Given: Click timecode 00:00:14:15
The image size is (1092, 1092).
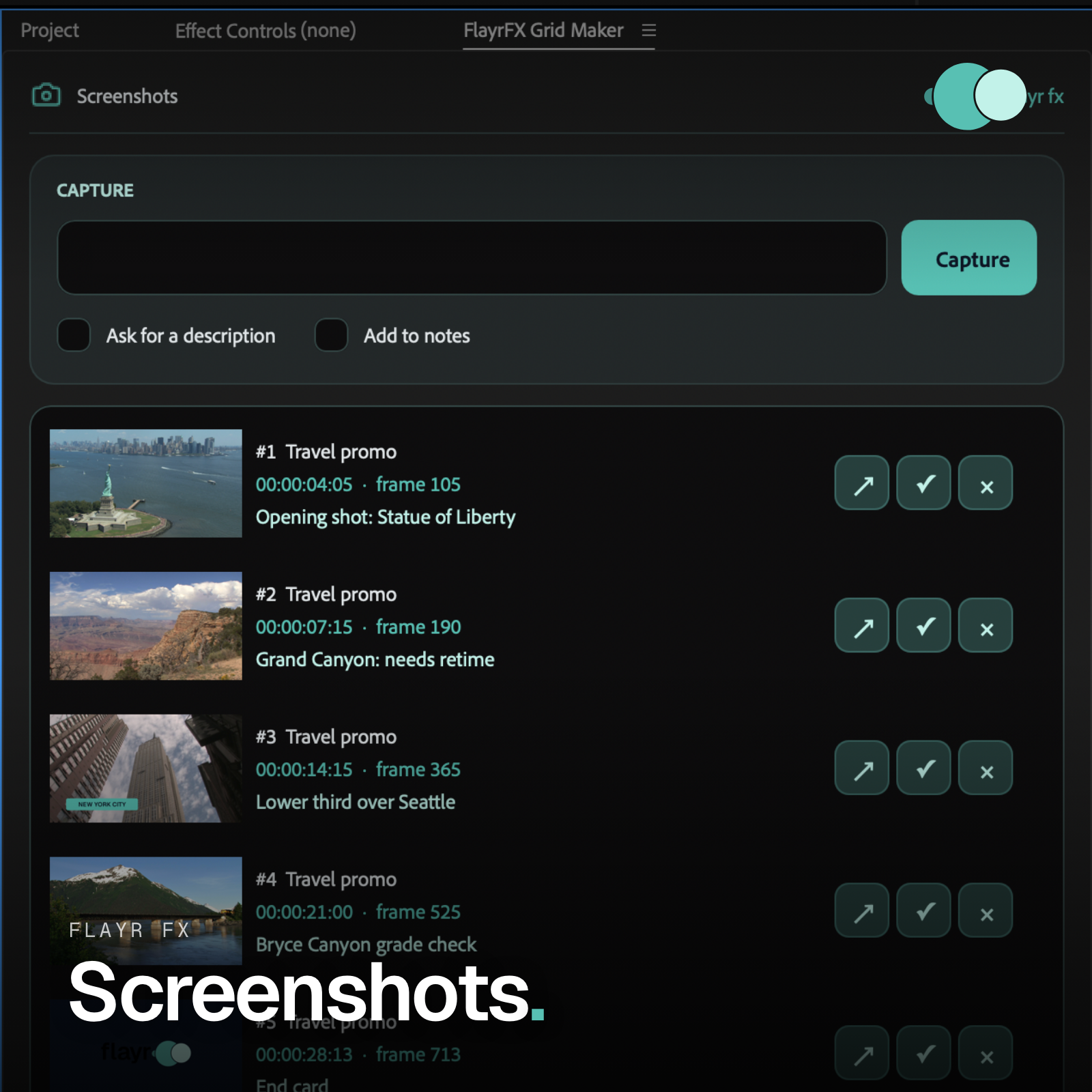Looking at the screenshot, I should (x=304, y=770).
